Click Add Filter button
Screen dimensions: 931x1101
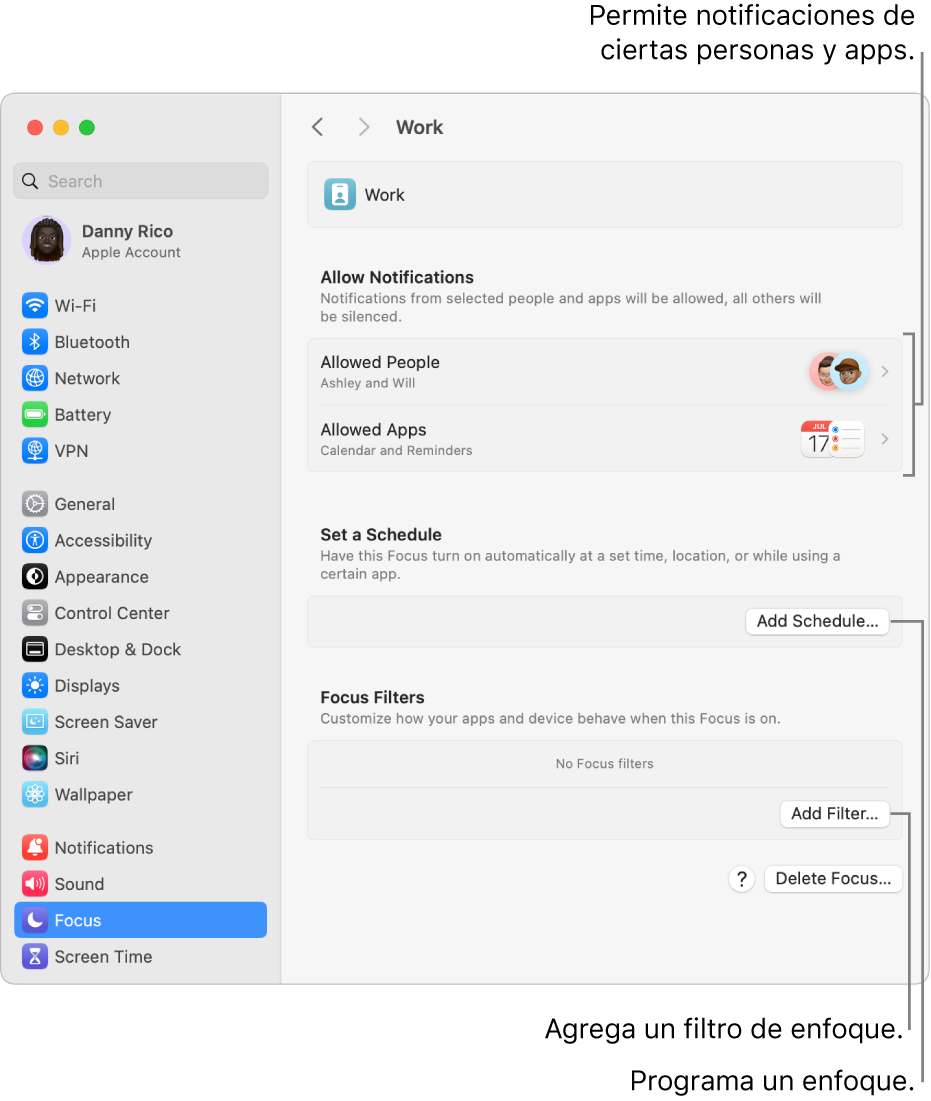[x=835, y=814]
